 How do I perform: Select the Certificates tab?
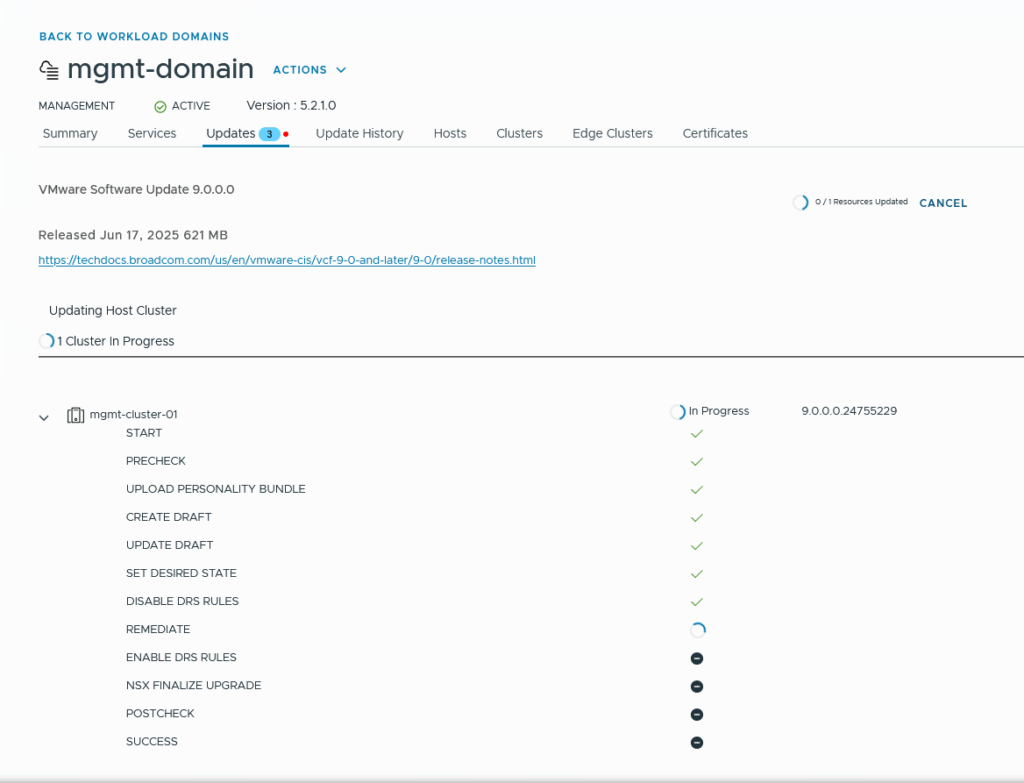click(715, 133)
